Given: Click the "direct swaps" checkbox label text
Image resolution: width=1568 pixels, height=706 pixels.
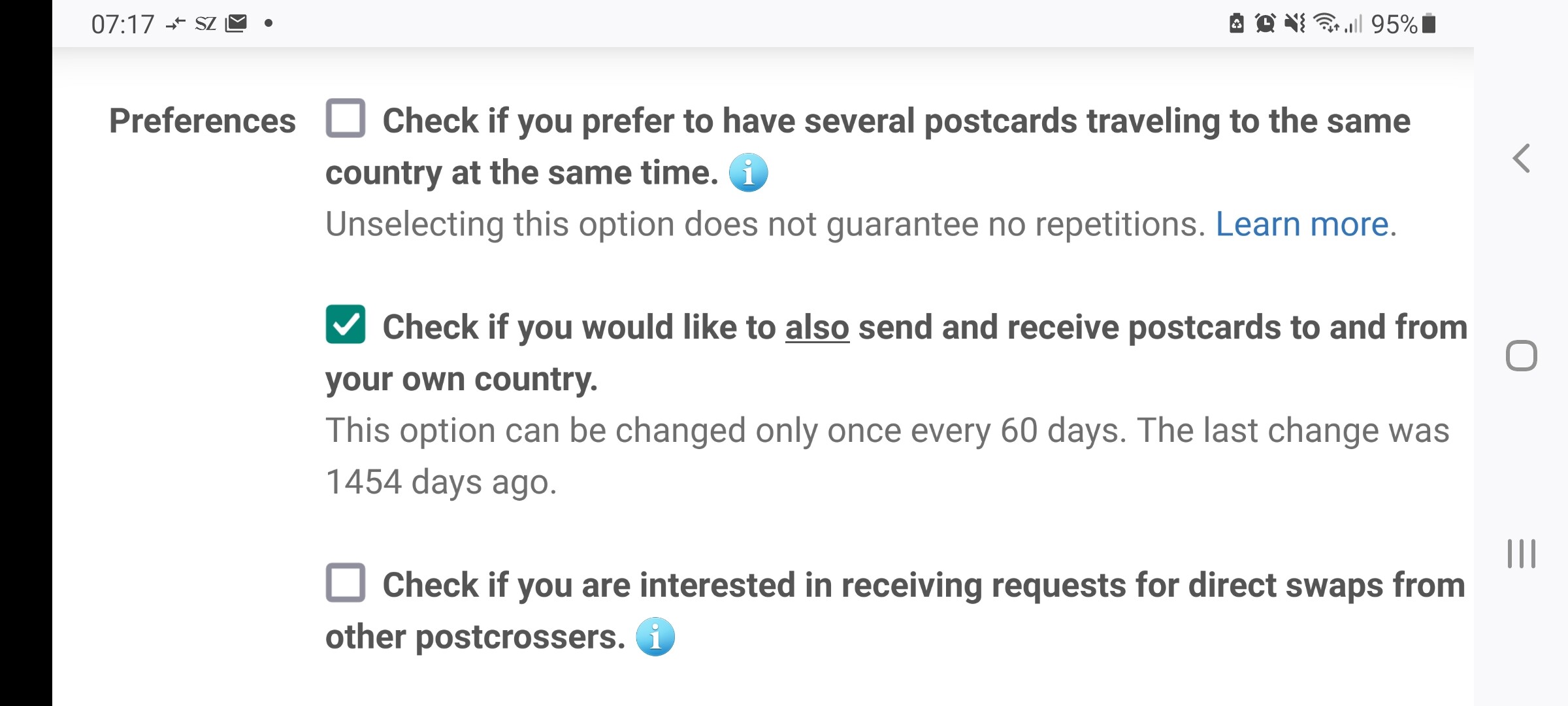Looking at the screenshot, I should (895, 611).
